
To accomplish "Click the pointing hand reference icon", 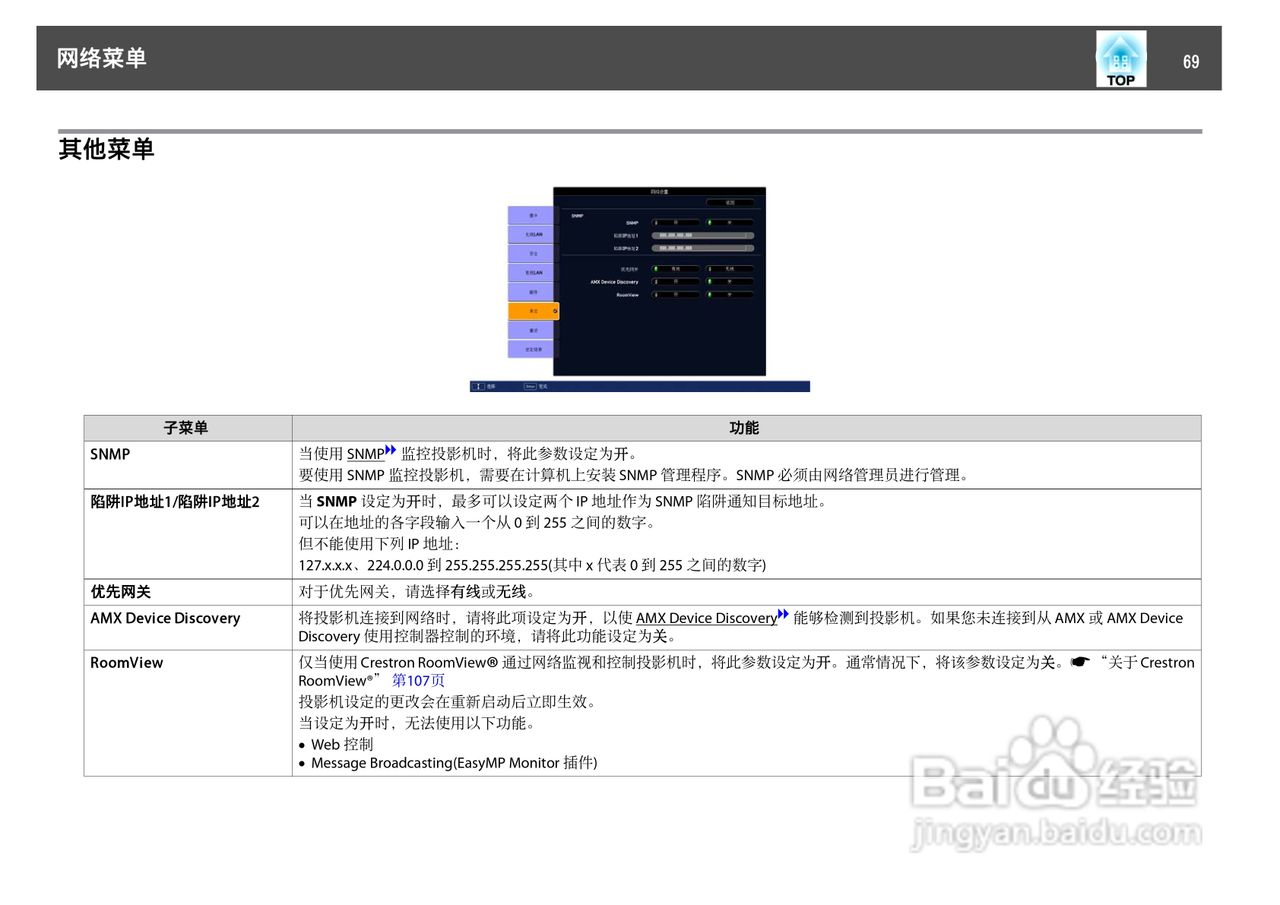I will pos(1079,662).
